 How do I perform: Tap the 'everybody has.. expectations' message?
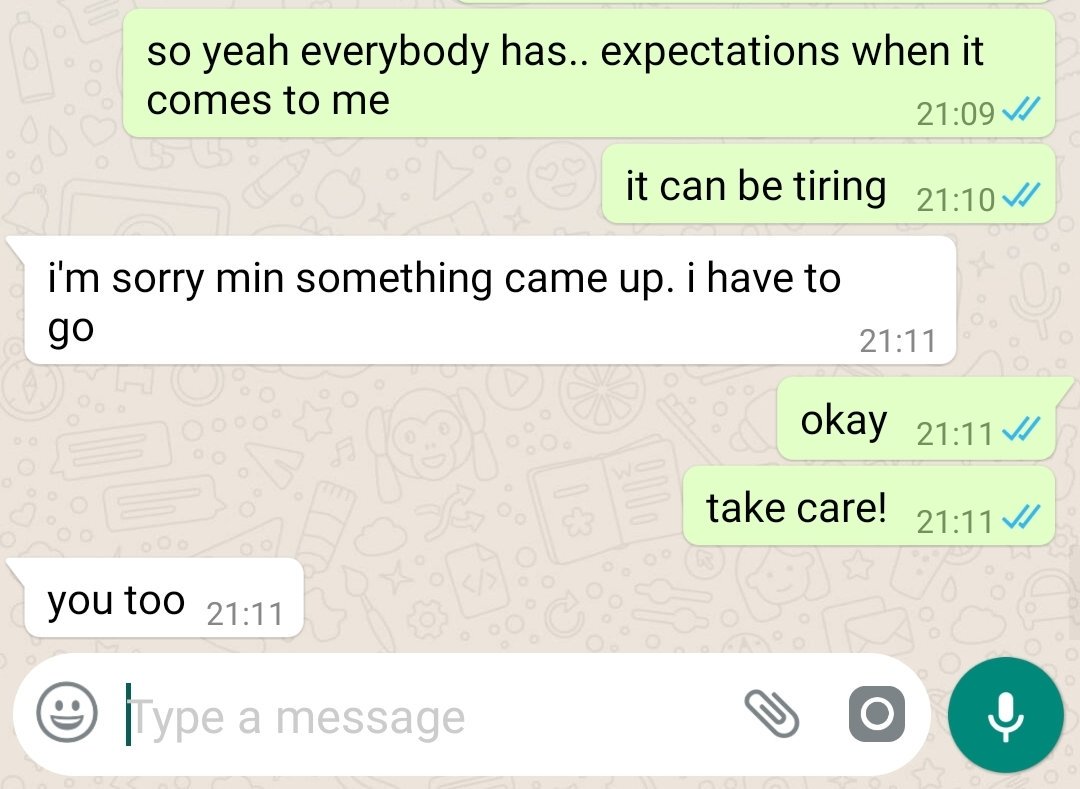589,73
